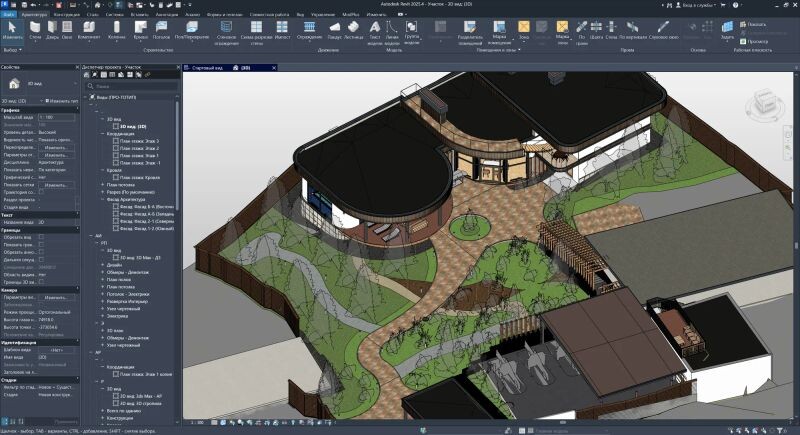Activate the Крыша (Roof) tool
Screen dimensions: 800x435
(x=140, y=28)
